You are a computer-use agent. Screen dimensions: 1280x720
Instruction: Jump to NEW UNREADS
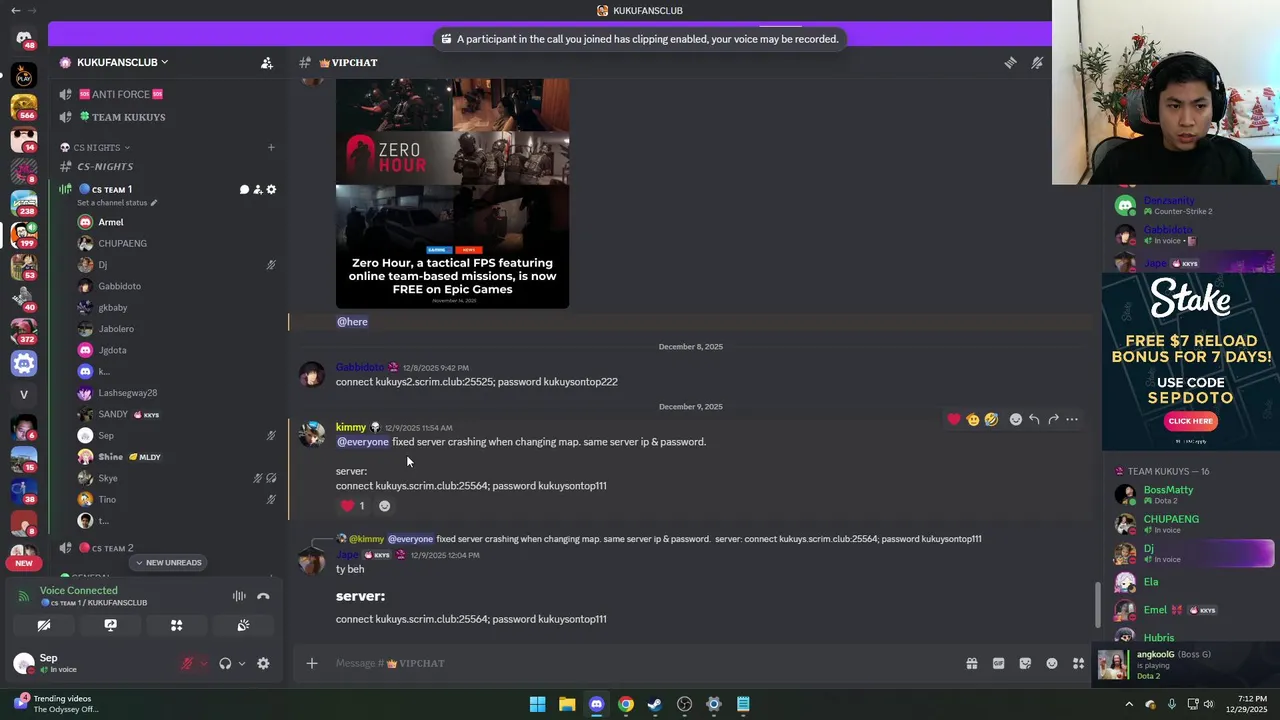pos(168,563)
